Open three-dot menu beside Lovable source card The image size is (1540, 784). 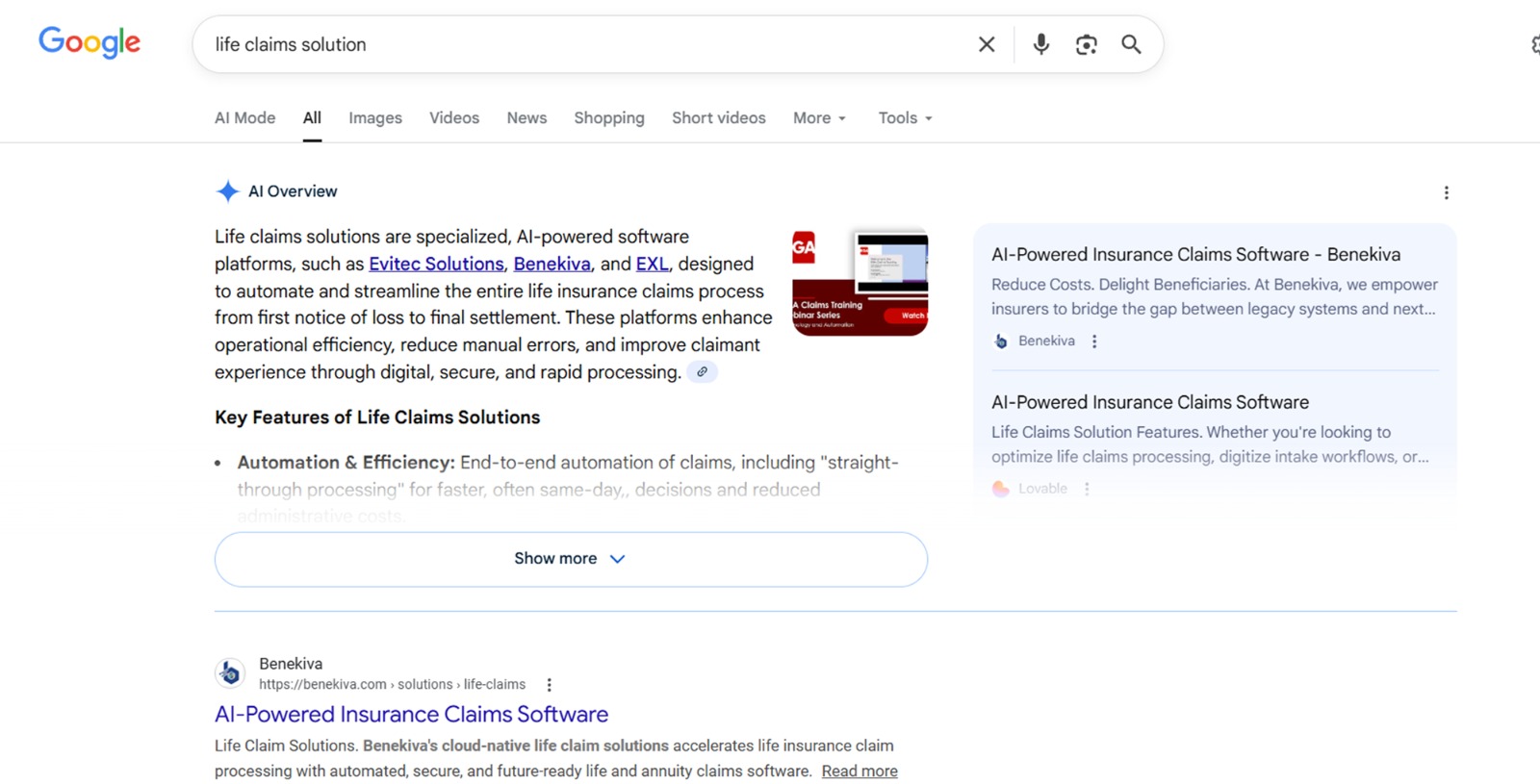(x=1087, y=489)
